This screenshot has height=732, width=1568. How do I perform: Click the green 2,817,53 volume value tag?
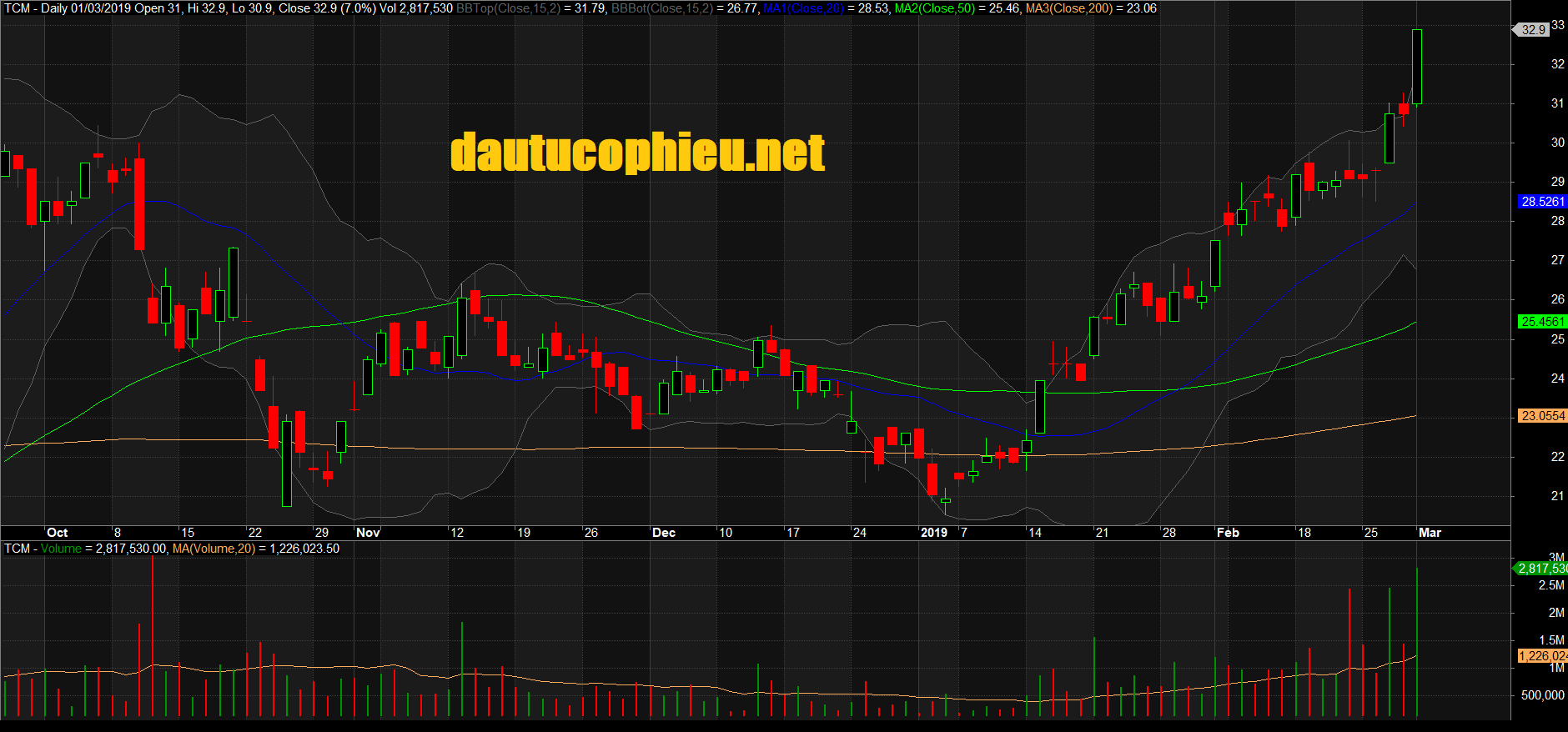(1541, 569)
